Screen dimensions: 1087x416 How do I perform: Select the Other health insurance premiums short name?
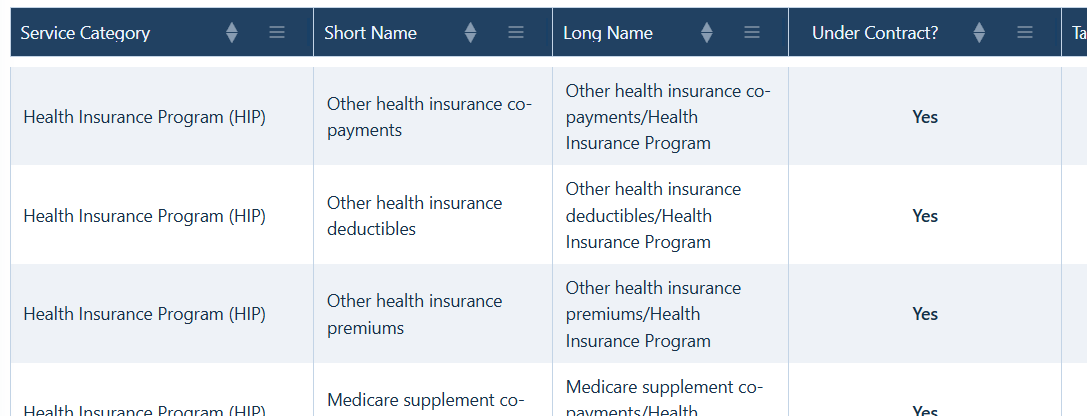click(415, 314)
